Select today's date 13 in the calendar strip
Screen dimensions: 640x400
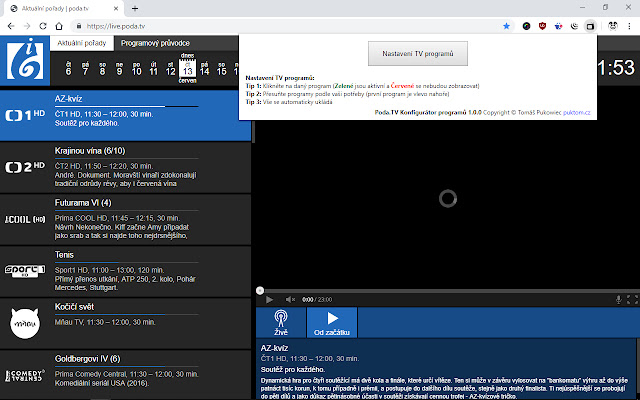coord(187,68)
